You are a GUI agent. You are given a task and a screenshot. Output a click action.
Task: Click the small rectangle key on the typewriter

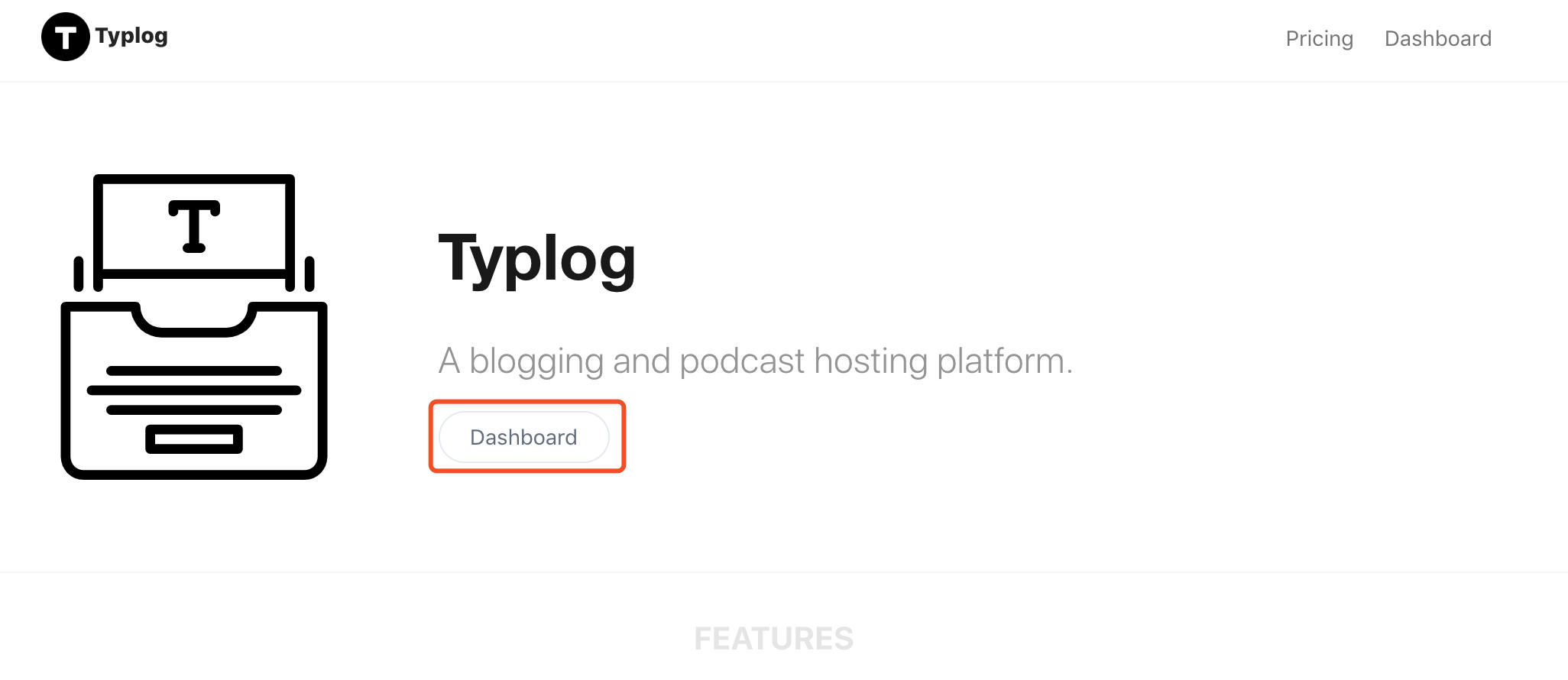pos(194,439)
